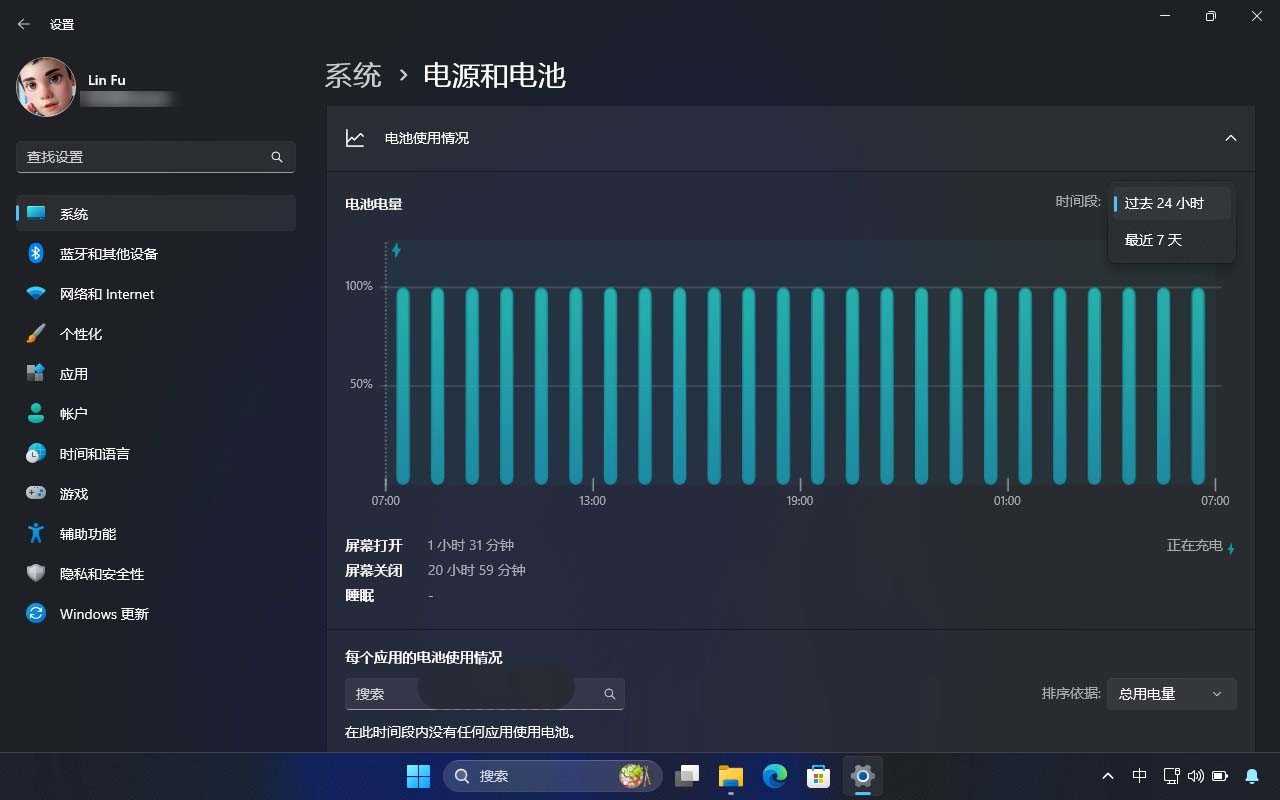Select 过去 24 小时 time range
This screenshot has height=800, width=1280.
(1162, 202)
